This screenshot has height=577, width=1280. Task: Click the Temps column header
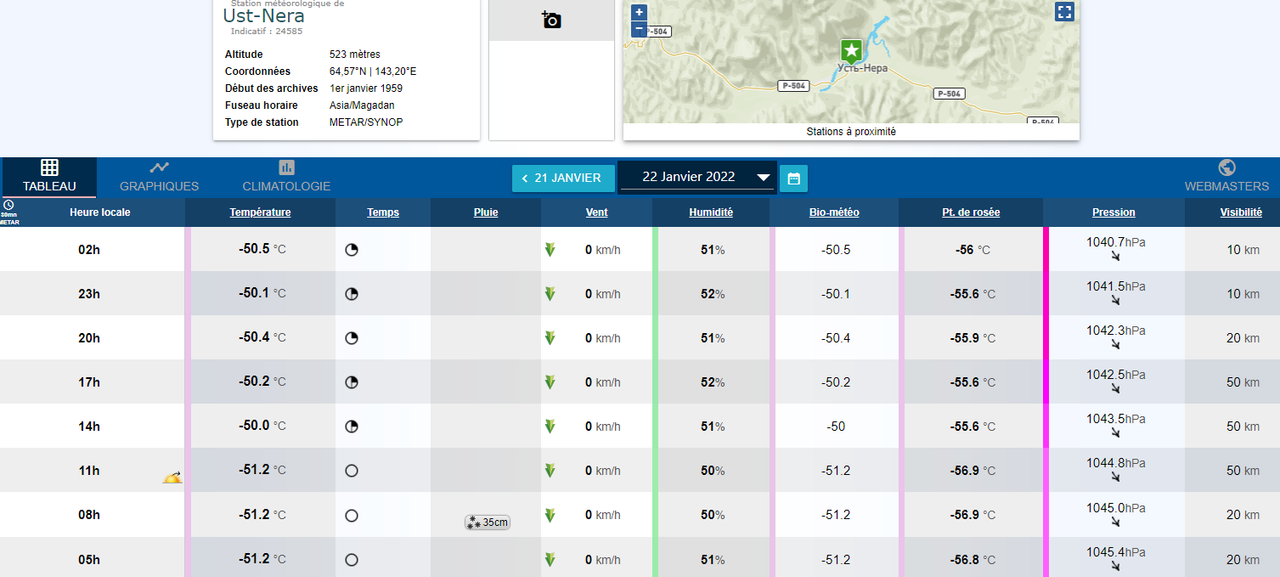click(x=383, y=212)
